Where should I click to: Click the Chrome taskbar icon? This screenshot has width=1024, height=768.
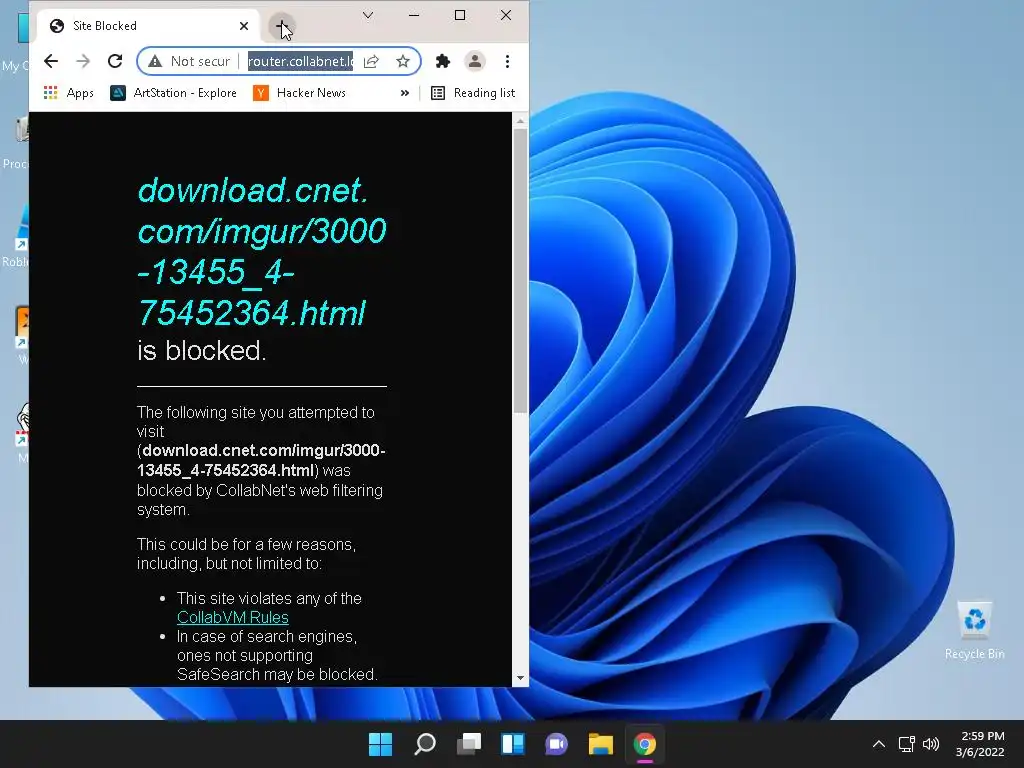pos(645,744)
